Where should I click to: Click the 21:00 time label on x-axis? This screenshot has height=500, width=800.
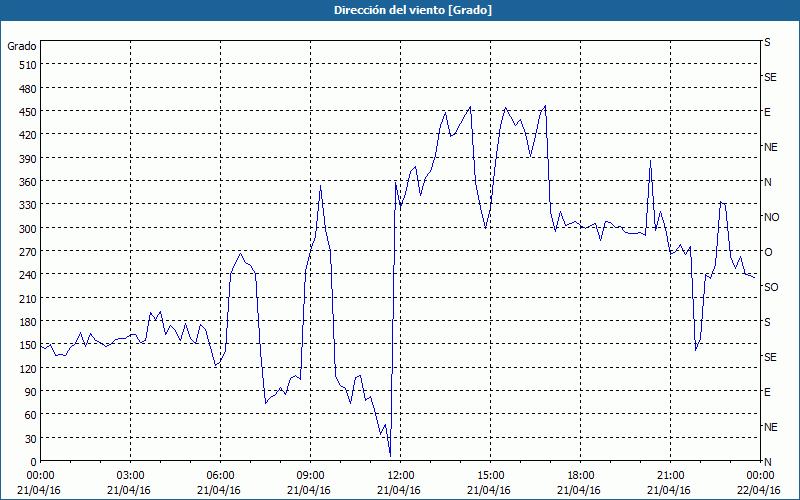670,476
